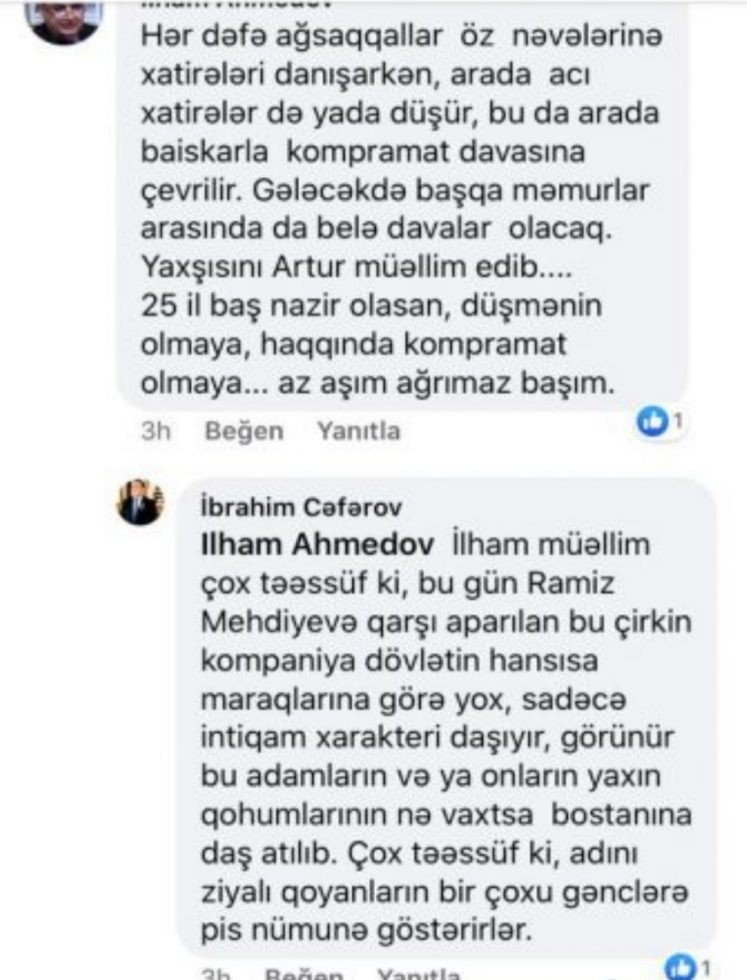The height and width of the screenshot is (980, 747).
Task: Reply to İbrahim using bottom 'Yanıtla'
Action: pyautogui.click(x=419, y=974)
